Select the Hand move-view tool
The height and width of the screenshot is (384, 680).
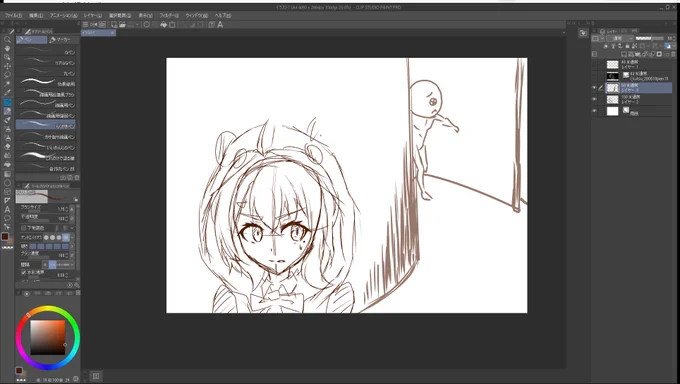click(7, 48)
